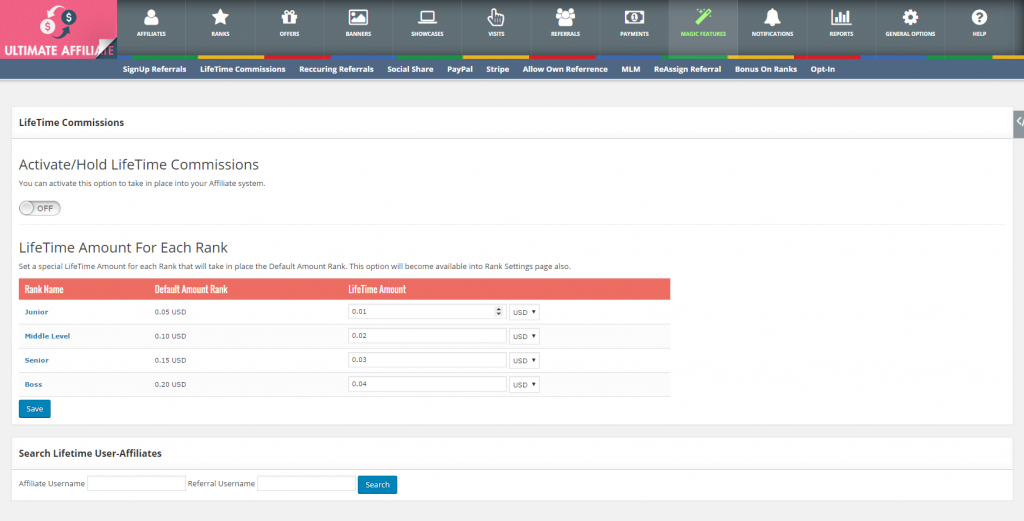The height and width of the screenshot is (521, 1024).
Task: Open the Offers gift icon
Action: (x=289, y=18)
